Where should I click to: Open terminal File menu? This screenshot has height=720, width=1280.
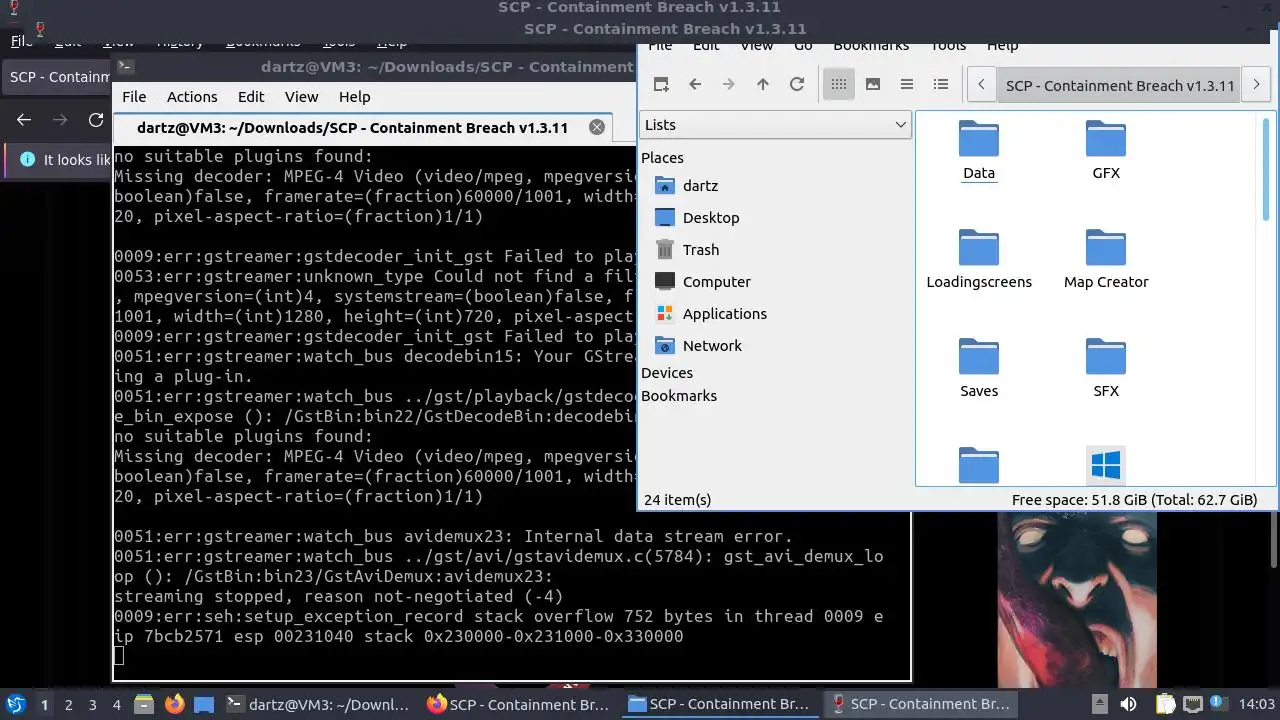134,97
